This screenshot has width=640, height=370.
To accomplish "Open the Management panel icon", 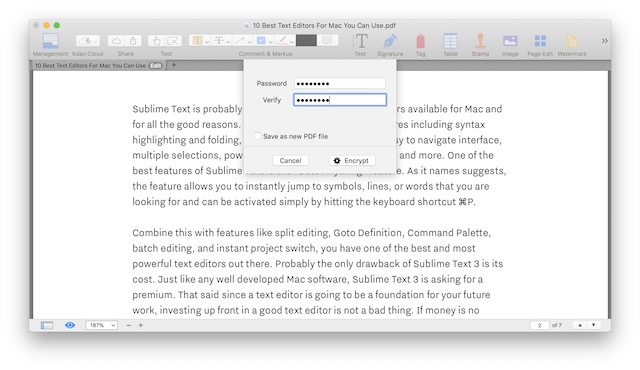I will [x=51, y=41].
